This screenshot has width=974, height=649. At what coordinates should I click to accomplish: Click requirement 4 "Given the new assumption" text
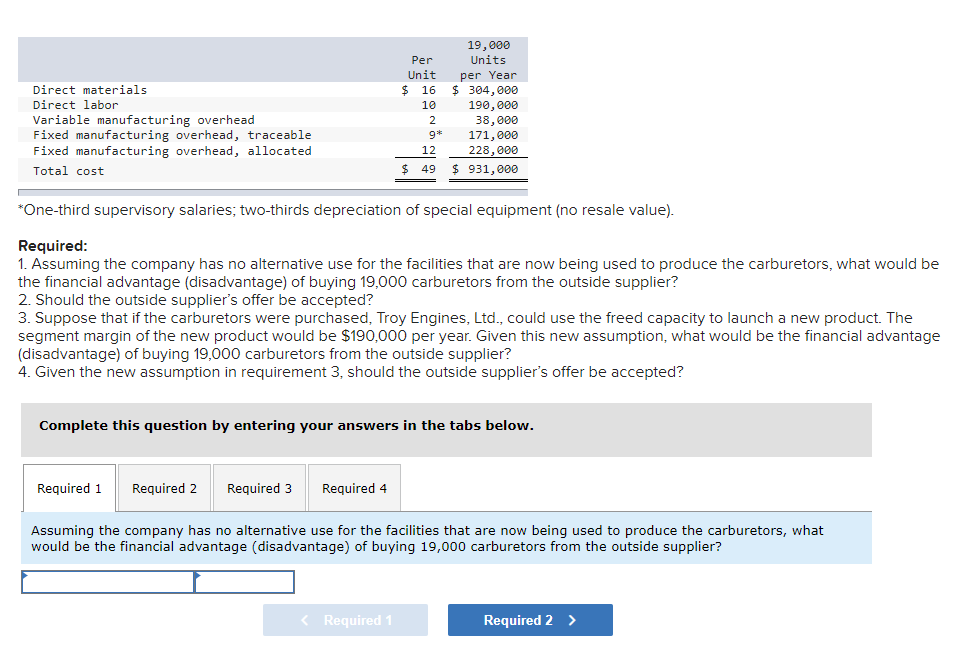(x=351, y=372)
